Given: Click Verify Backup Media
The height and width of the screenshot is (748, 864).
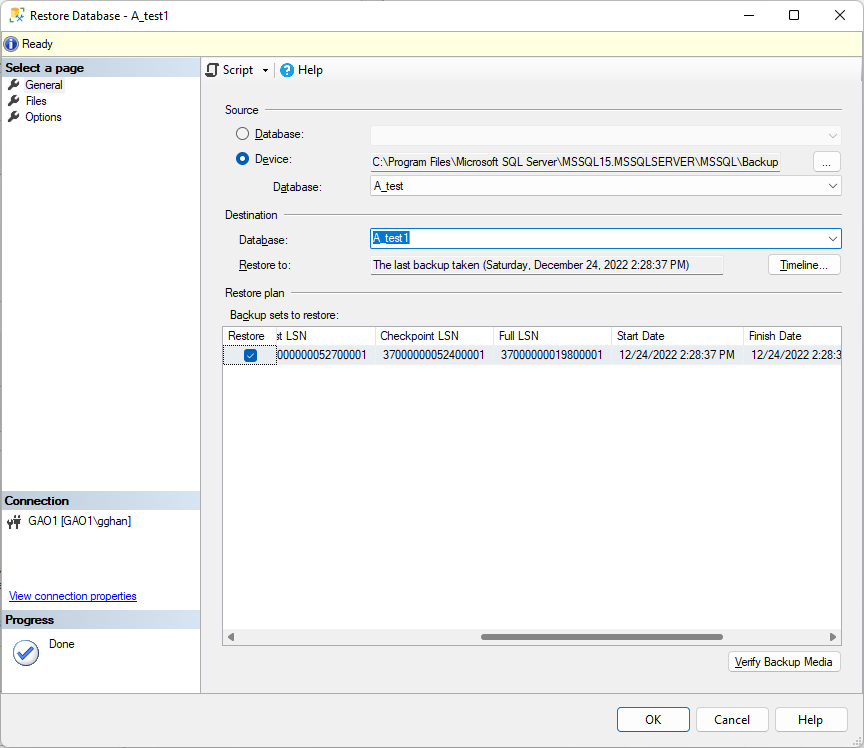Looking at the screenshot, I should tap(784, 661).
